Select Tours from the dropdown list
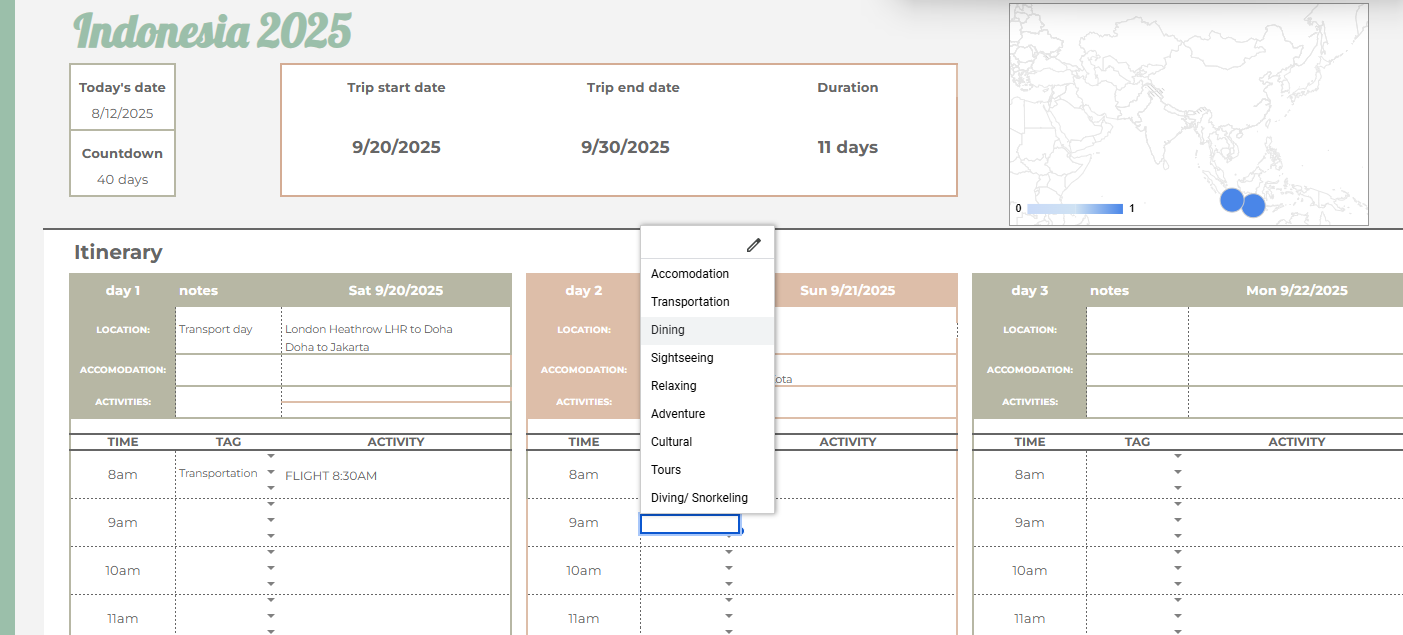This screenshot has height=635, width=1403. (x=666, y=470)
